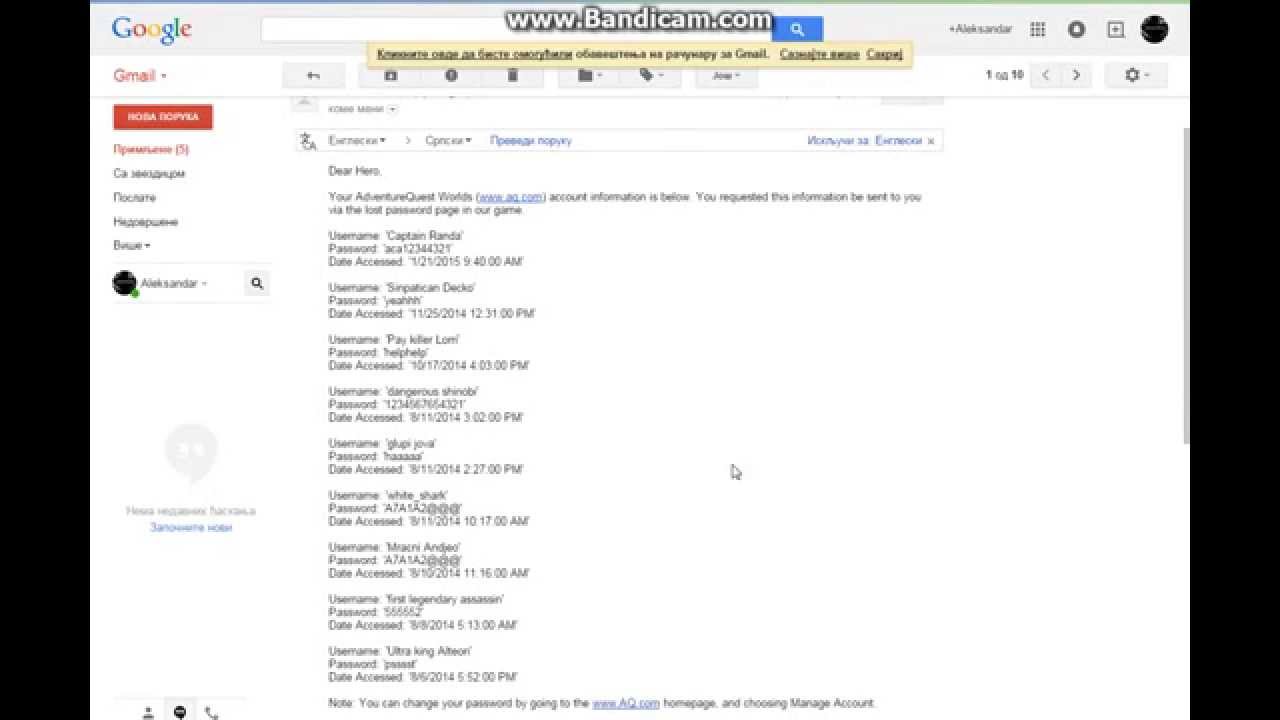
Task: Click the share plus box icon
Action: [1116, 30]
